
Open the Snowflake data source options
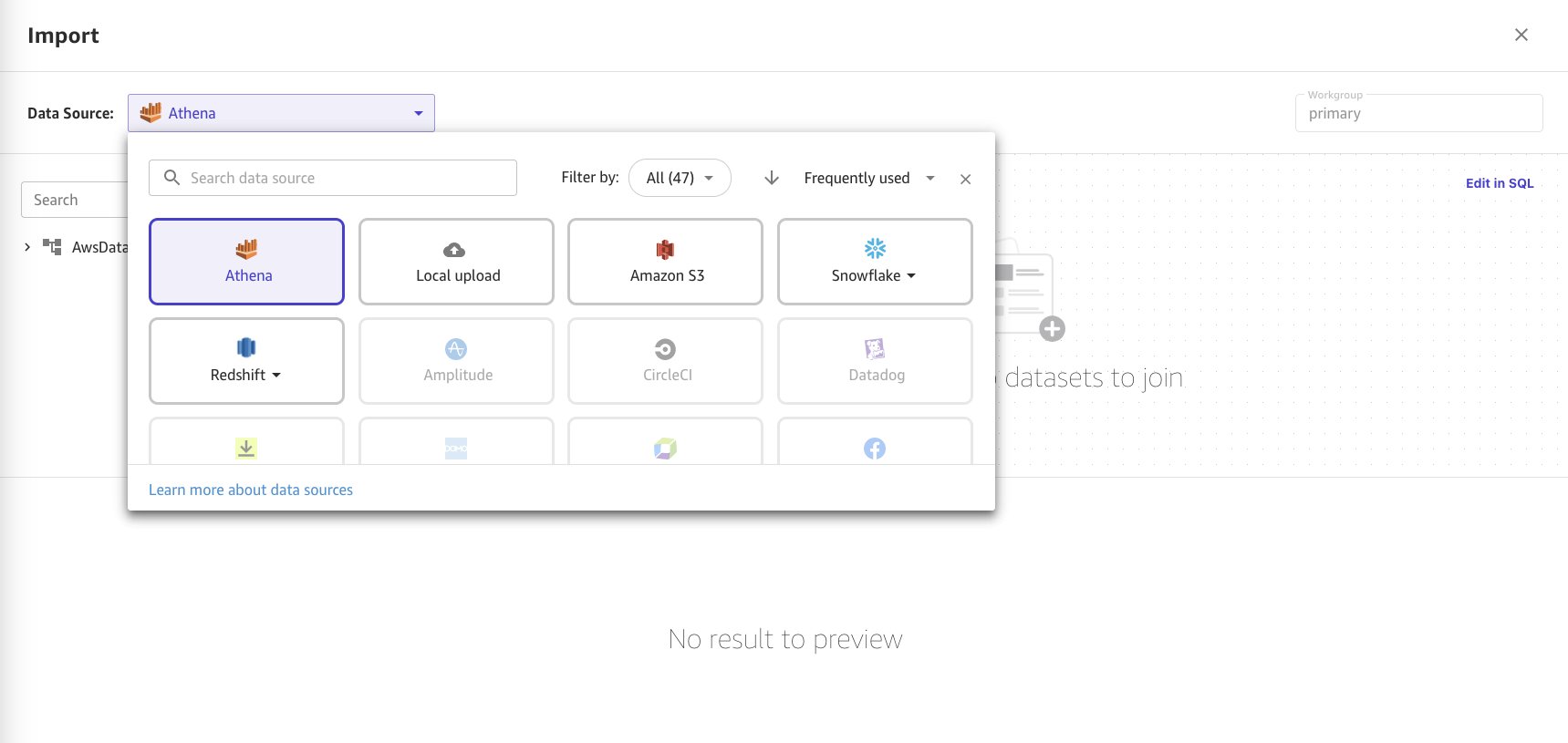coord(875,262)
